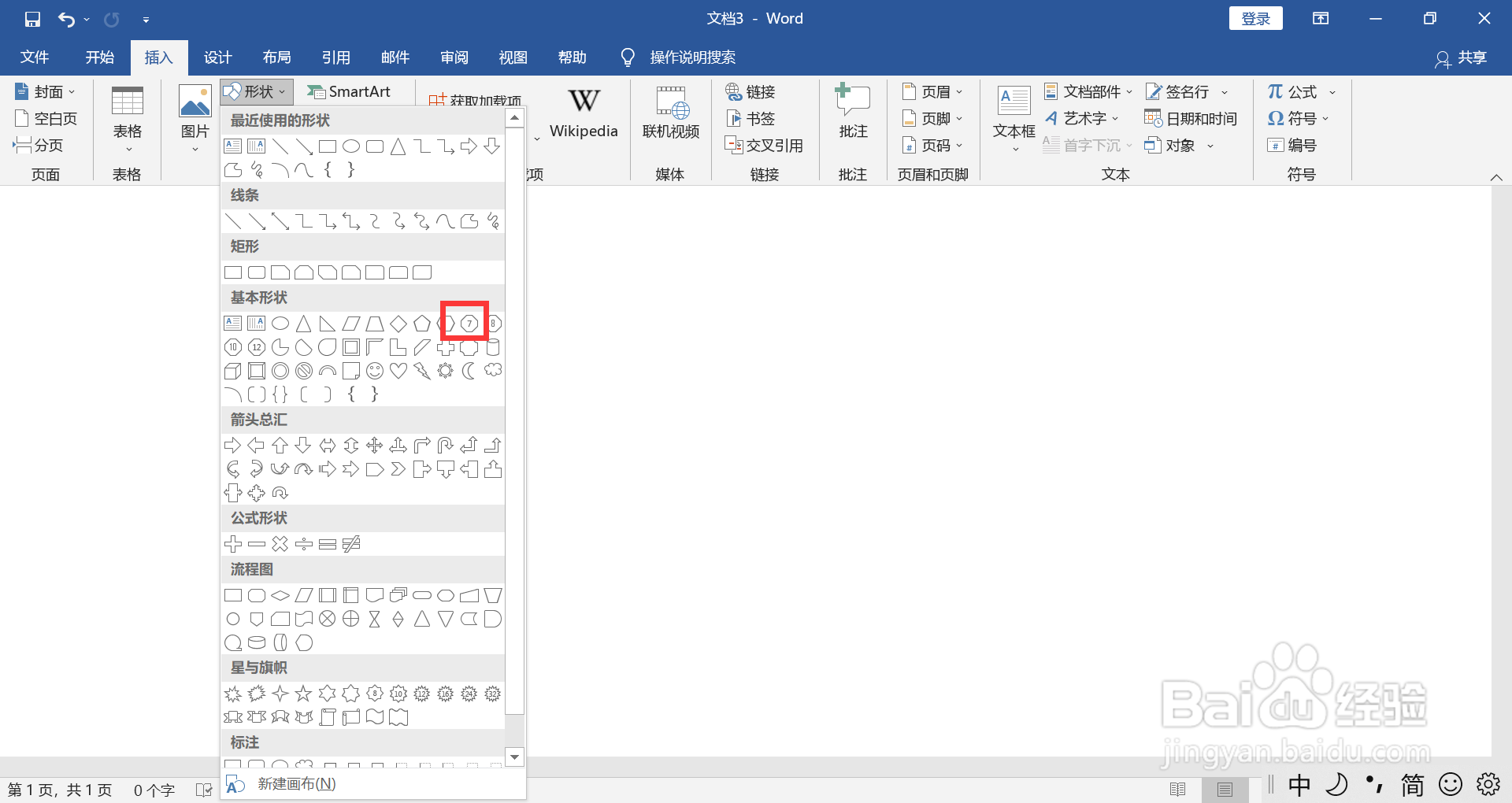
Task: Select the quad arrow shape
Action: (375, 446)
